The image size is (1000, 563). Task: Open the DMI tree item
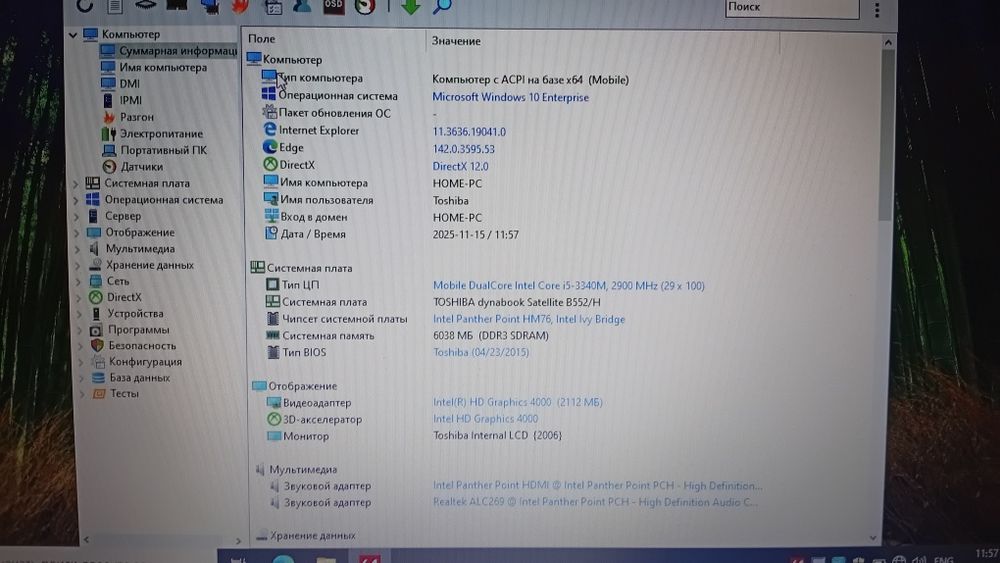(x=129, y=84)
